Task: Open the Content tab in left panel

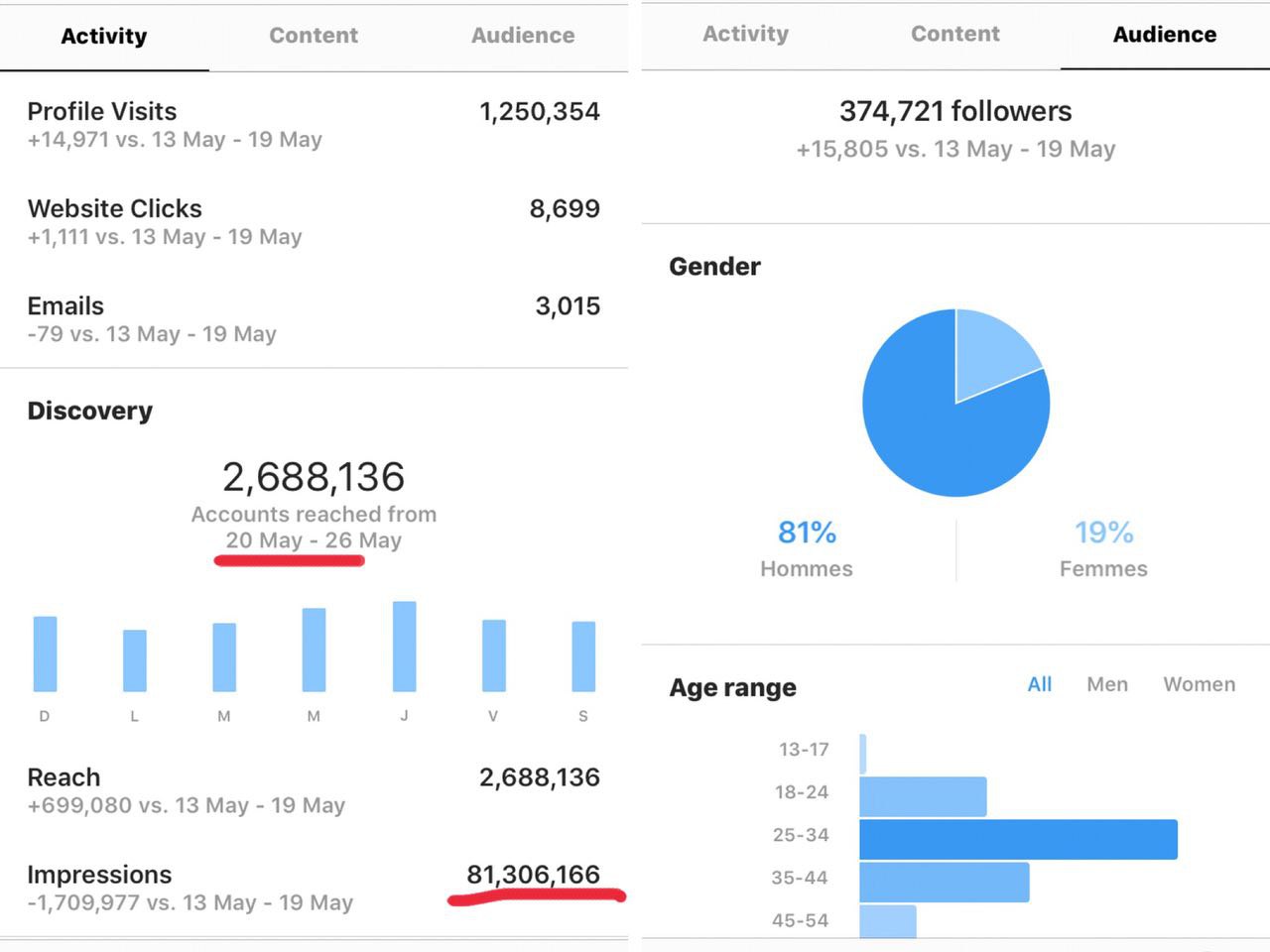Action: click(314, 36)
